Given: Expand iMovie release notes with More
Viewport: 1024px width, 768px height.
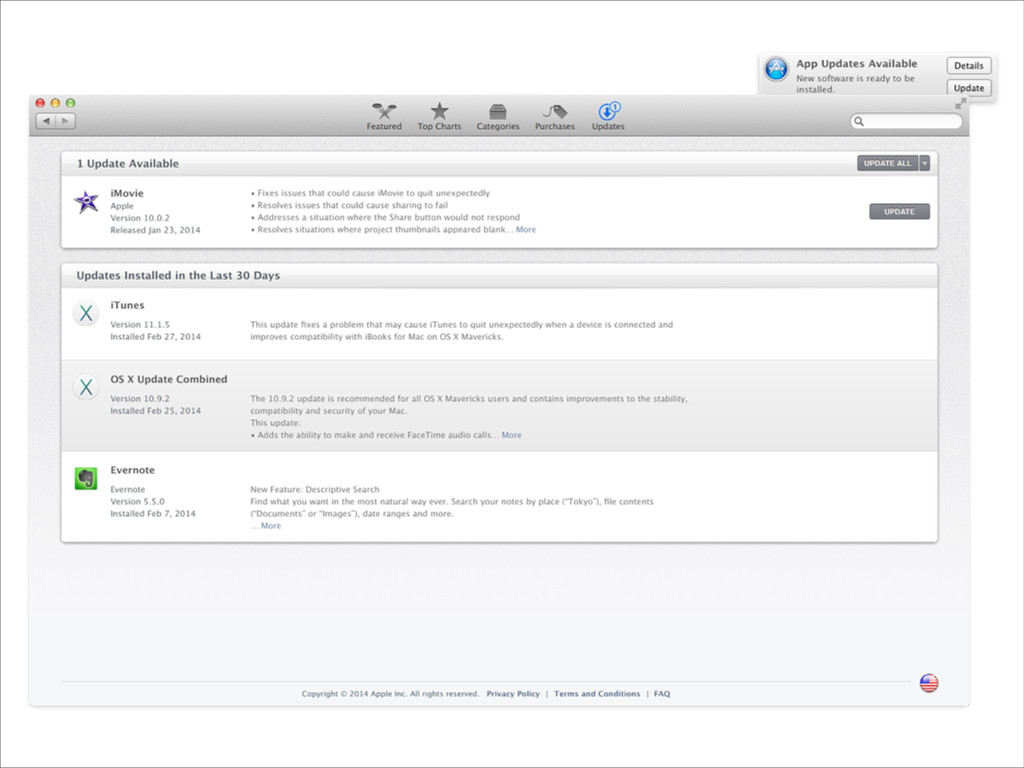Looking at the screenshot, I should click(526, 229).
